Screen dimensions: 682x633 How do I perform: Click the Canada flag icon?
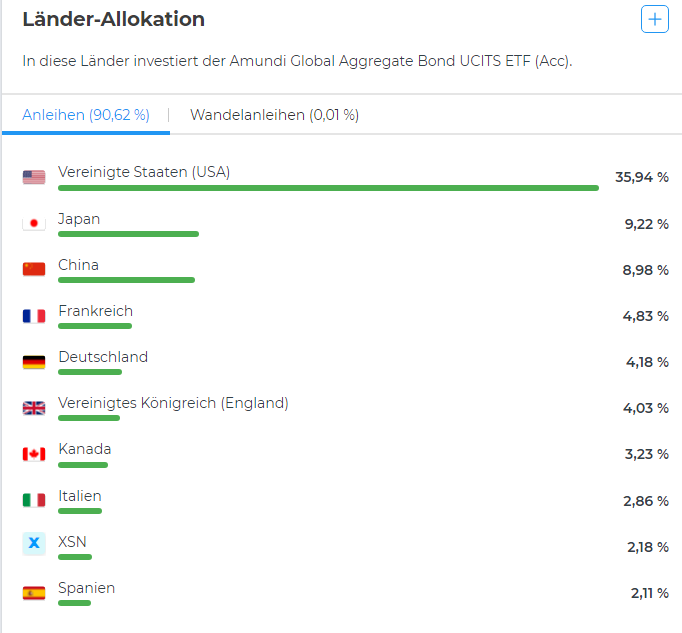pyautogui.click(x=34, y=454)
